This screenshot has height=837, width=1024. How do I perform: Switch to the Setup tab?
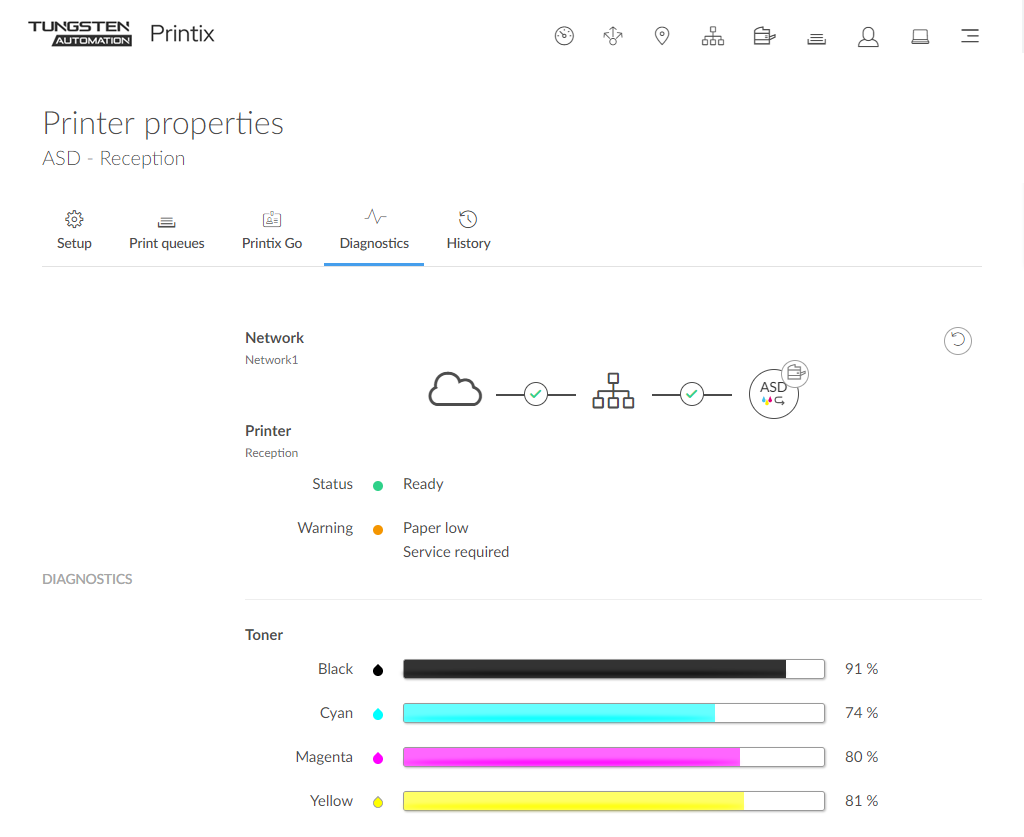[x=74, y=231]
